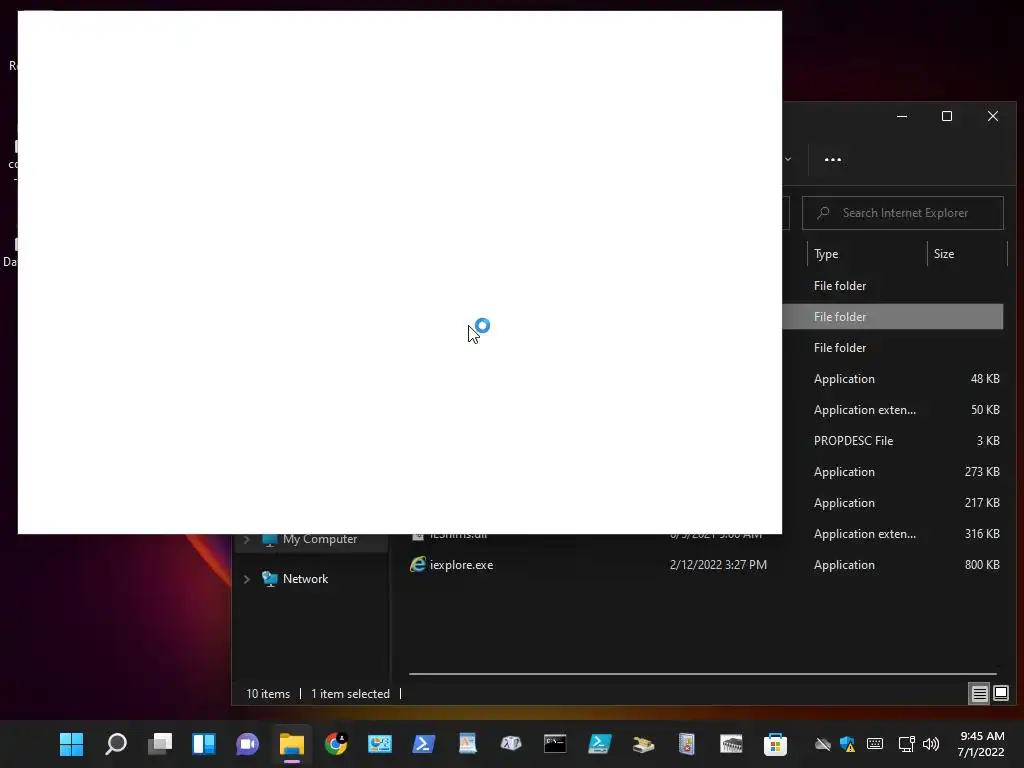Select the 3 KB size cell
Screen dimensions: 1024x768
988,441
